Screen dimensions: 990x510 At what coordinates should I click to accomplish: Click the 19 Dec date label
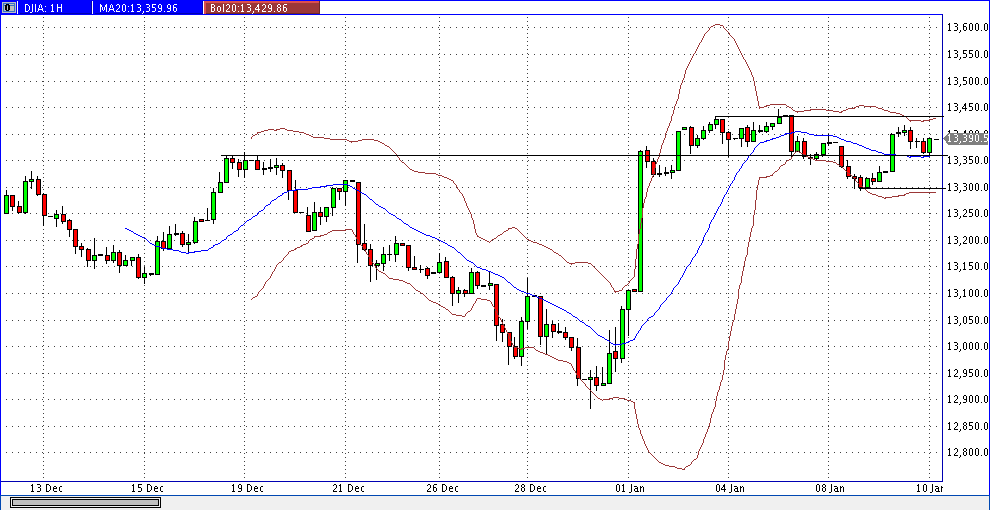click(246, 488)
